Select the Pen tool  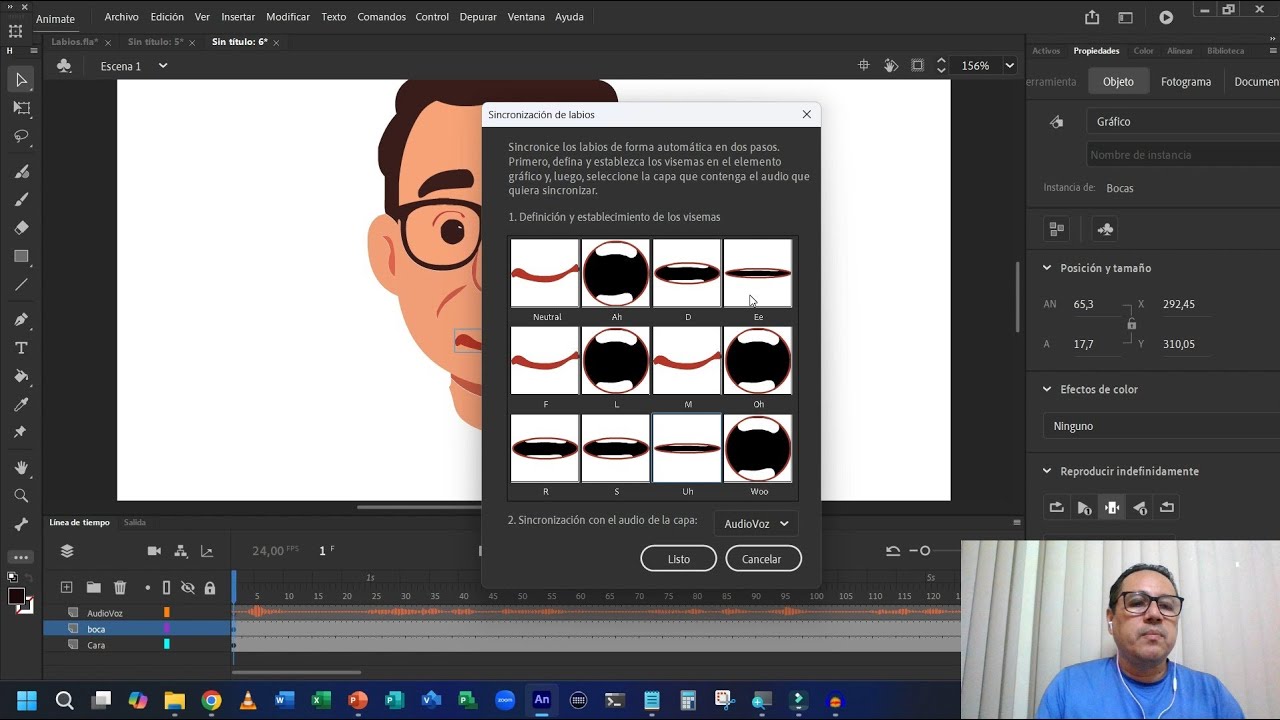tap(21, 320)
